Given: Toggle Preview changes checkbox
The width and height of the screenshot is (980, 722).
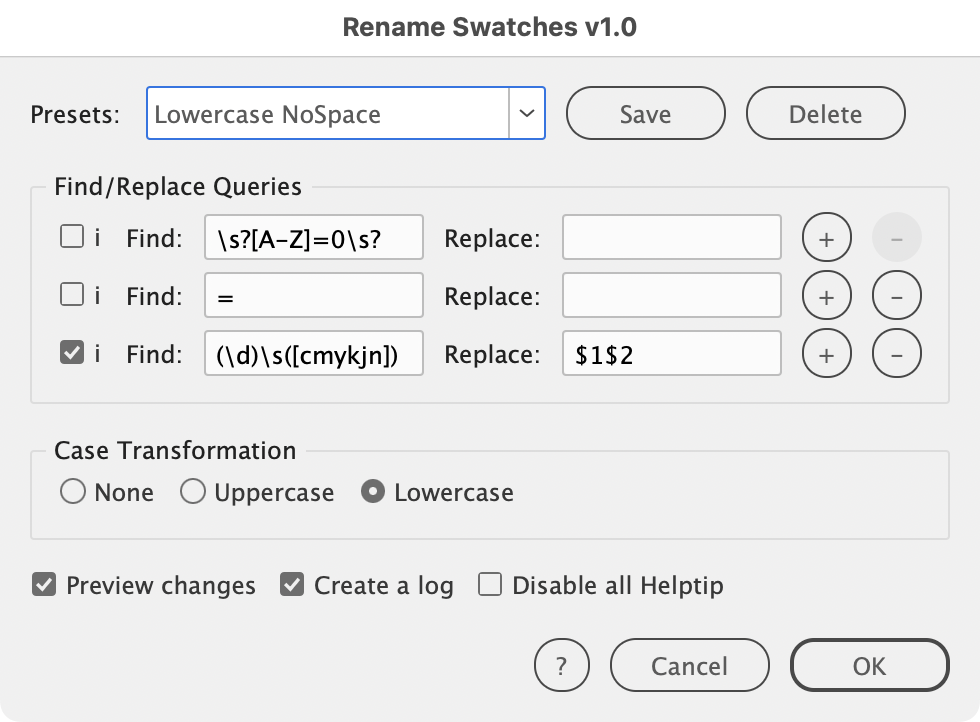Looking at the screenshot, I should coord(44,585).
